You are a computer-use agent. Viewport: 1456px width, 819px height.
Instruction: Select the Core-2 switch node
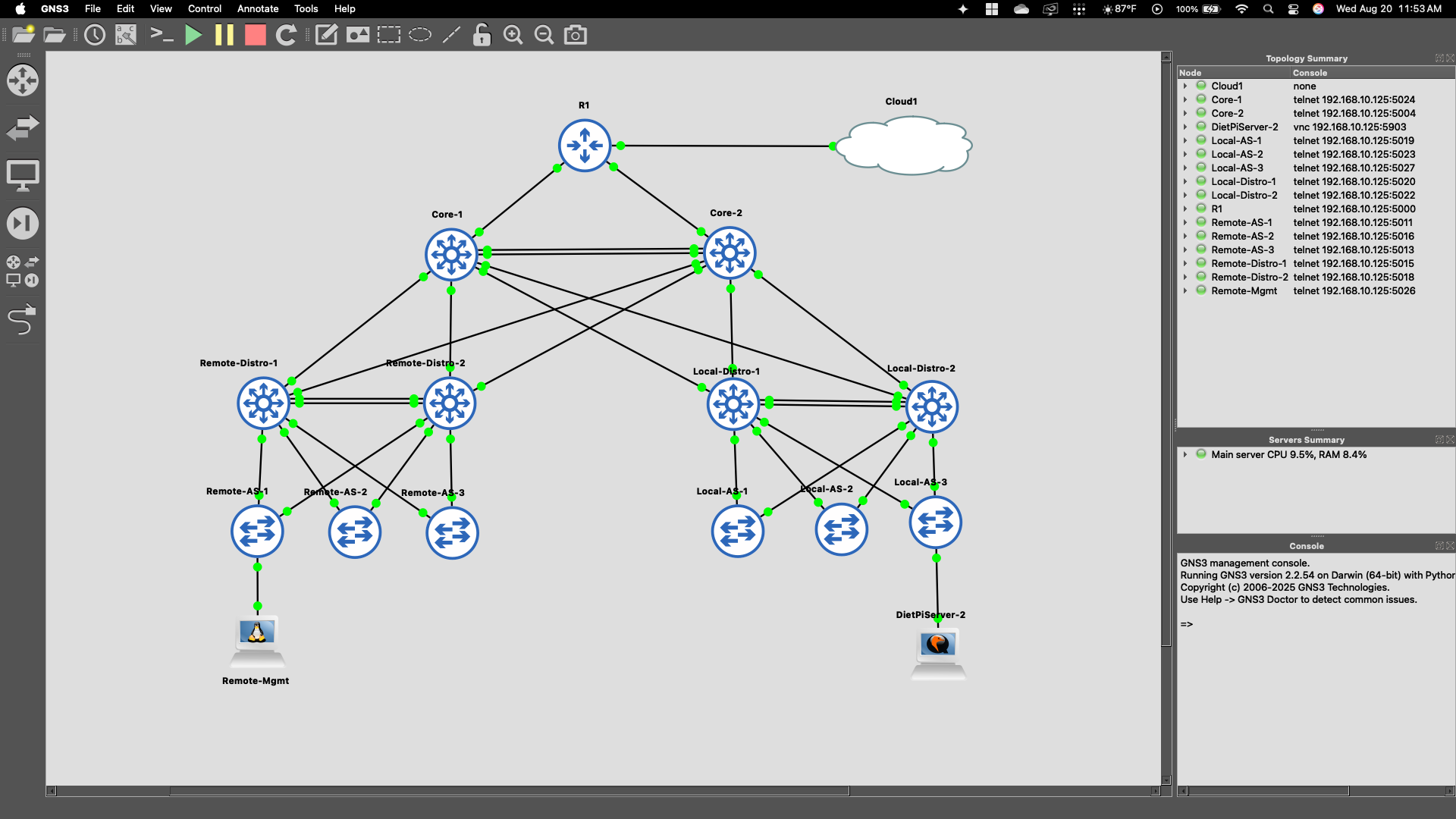[730, 253]
